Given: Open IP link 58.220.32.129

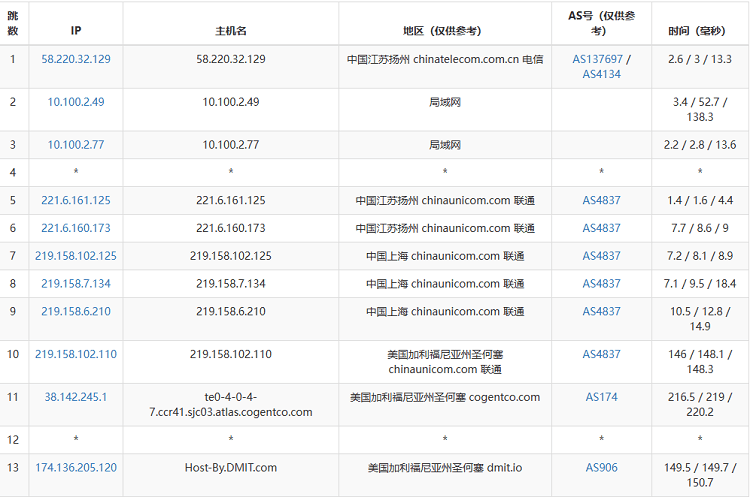Looking at the screenshot, I should [x=76, y=59].
